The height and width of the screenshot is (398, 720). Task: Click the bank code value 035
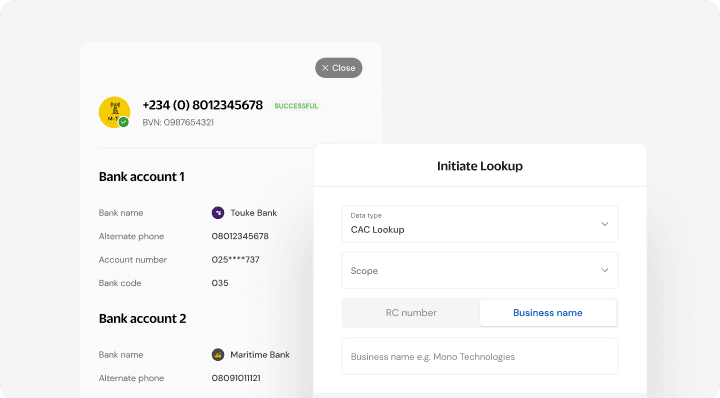(x=220, y=283)
